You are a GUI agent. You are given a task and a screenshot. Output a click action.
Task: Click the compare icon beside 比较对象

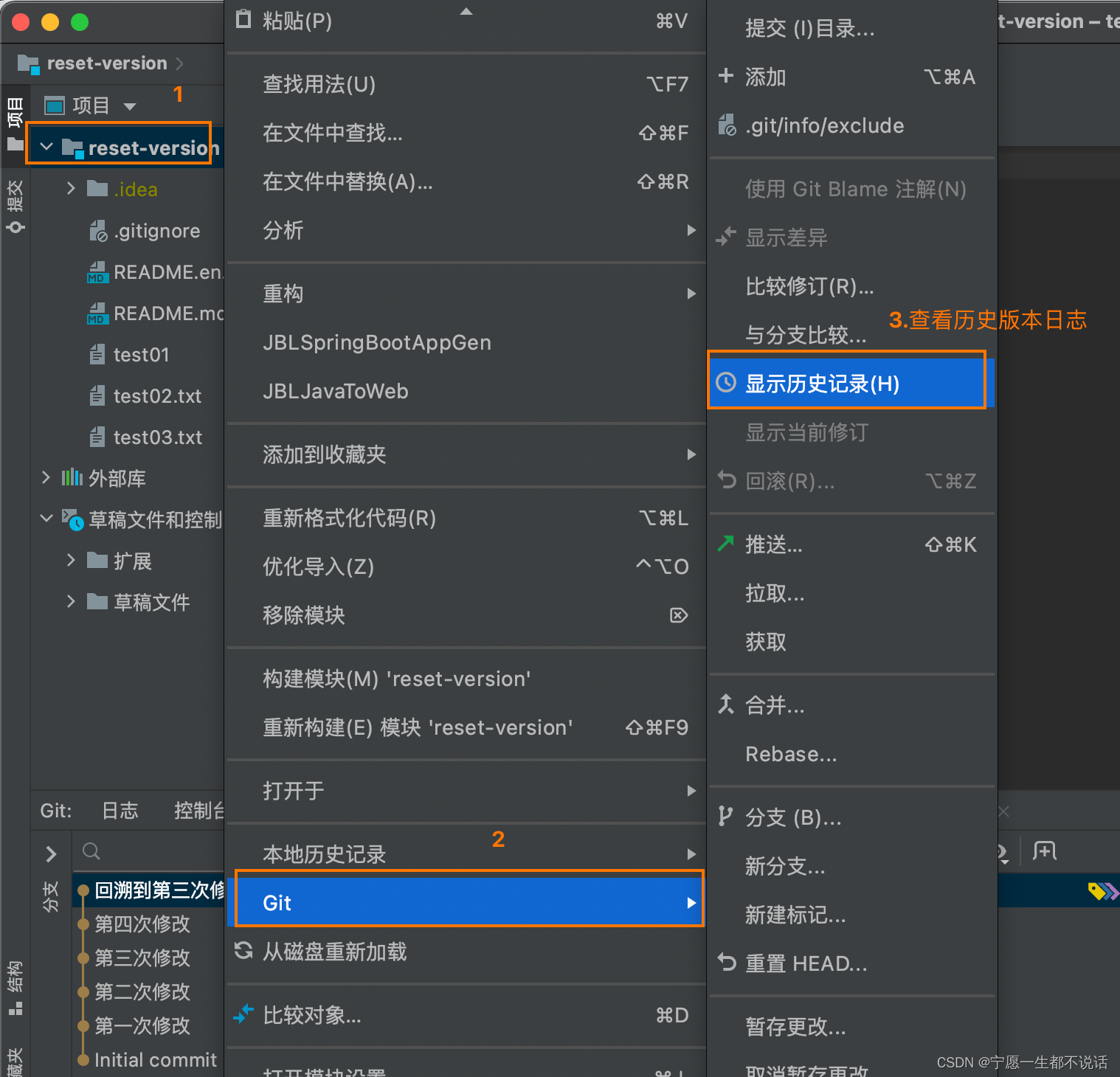243,1014
